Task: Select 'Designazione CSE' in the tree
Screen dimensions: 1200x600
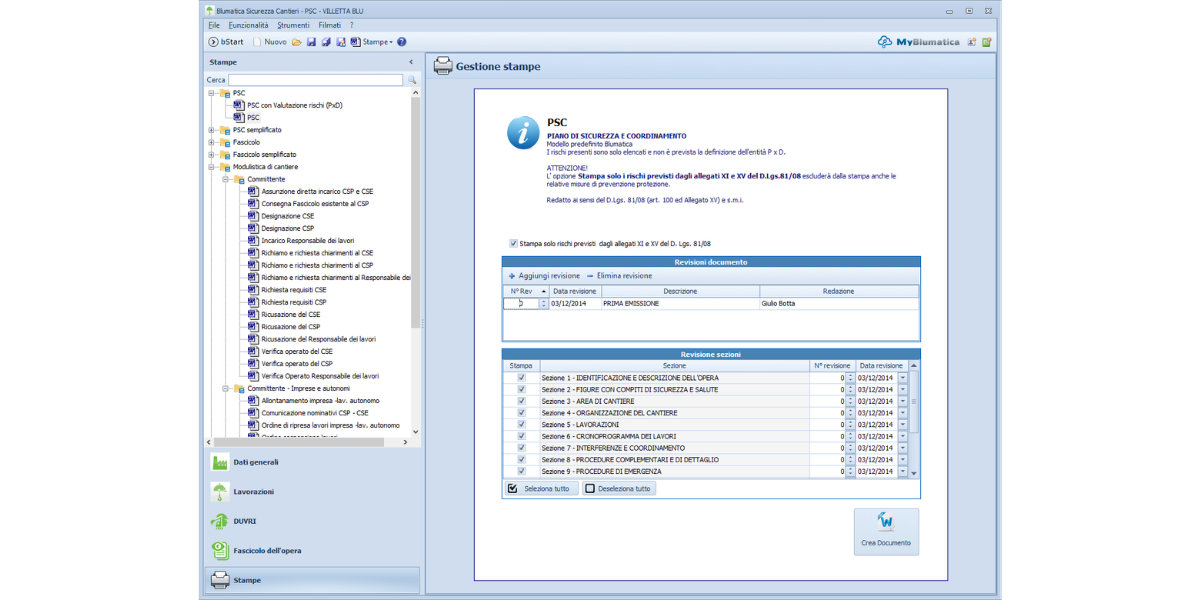Action: (x=287, y=216)
